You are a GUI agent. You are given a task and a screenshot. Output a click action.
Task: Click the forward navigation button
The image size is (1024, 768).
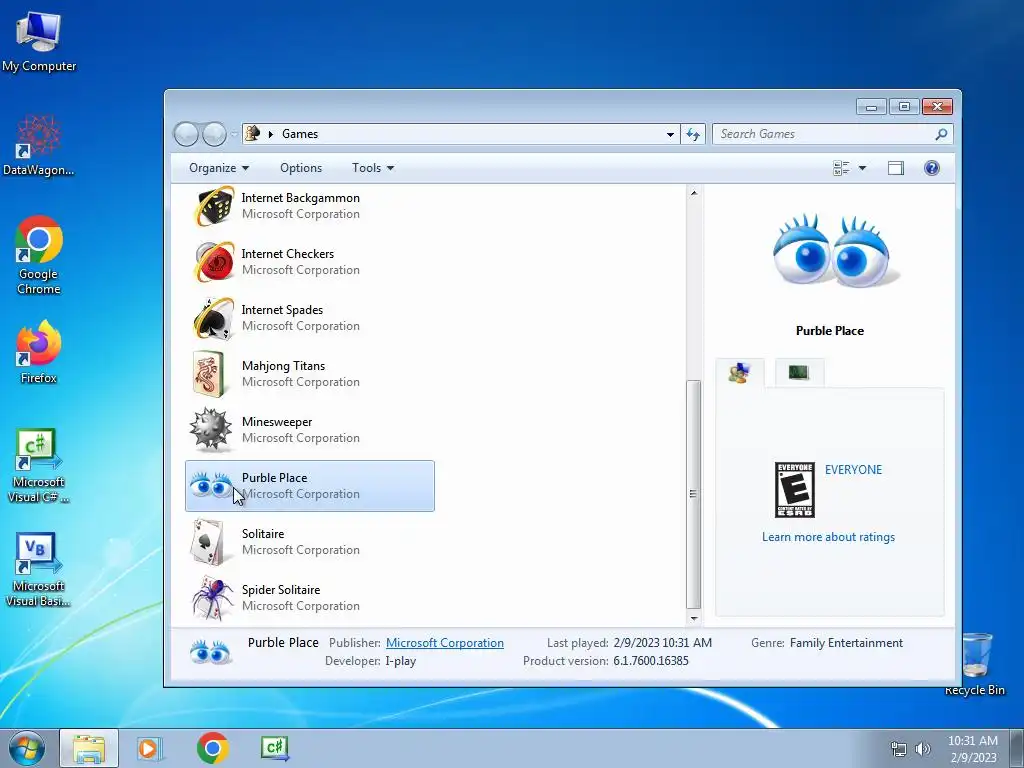[214, 134]
